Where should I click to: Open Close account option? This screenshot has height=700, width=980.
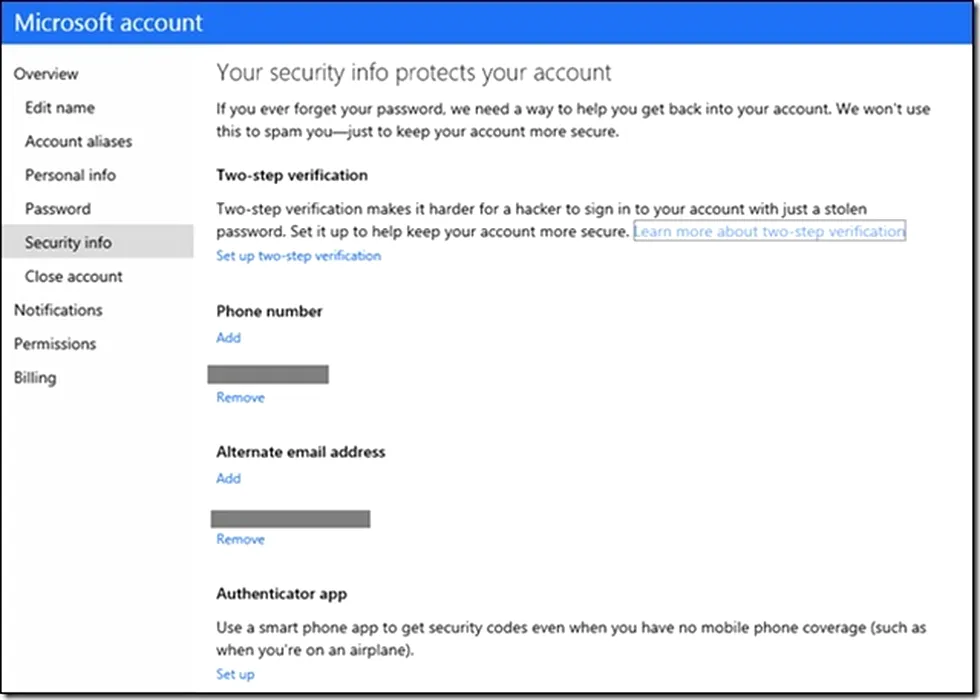(74, 276)
